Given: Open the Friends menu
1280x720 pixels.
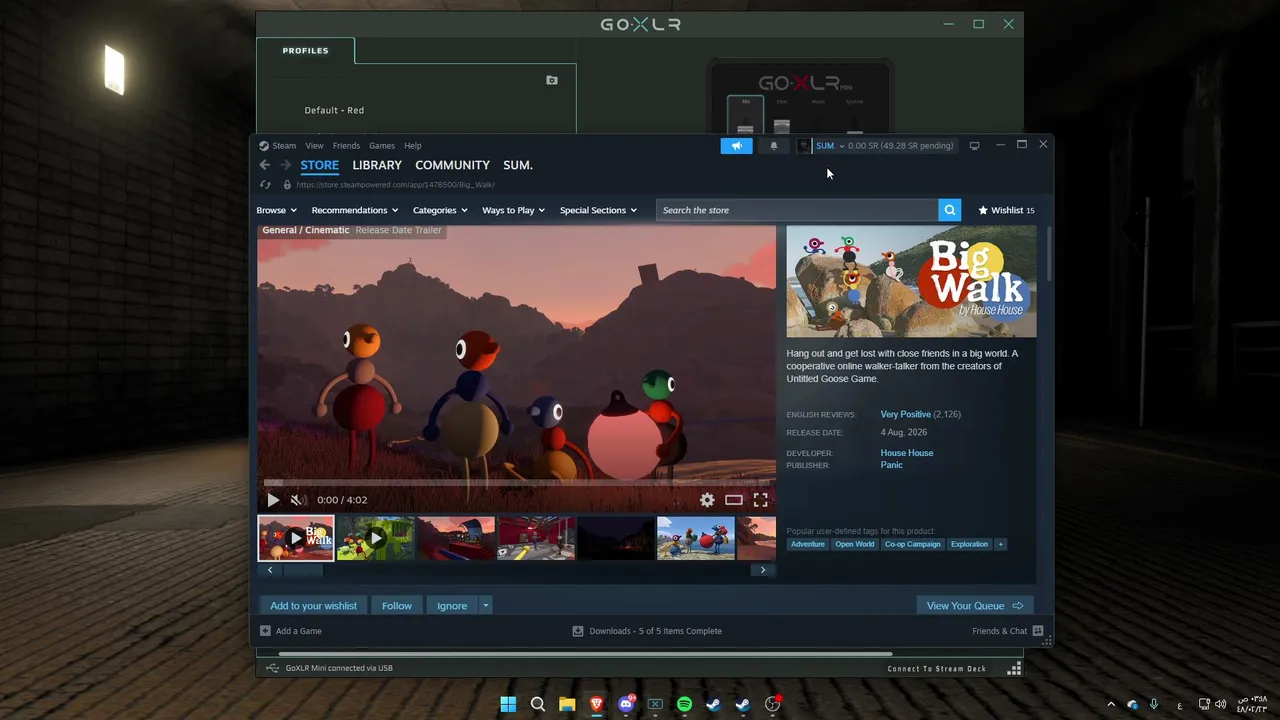Looking at the screenshot, I should click(x=346, y=146).
